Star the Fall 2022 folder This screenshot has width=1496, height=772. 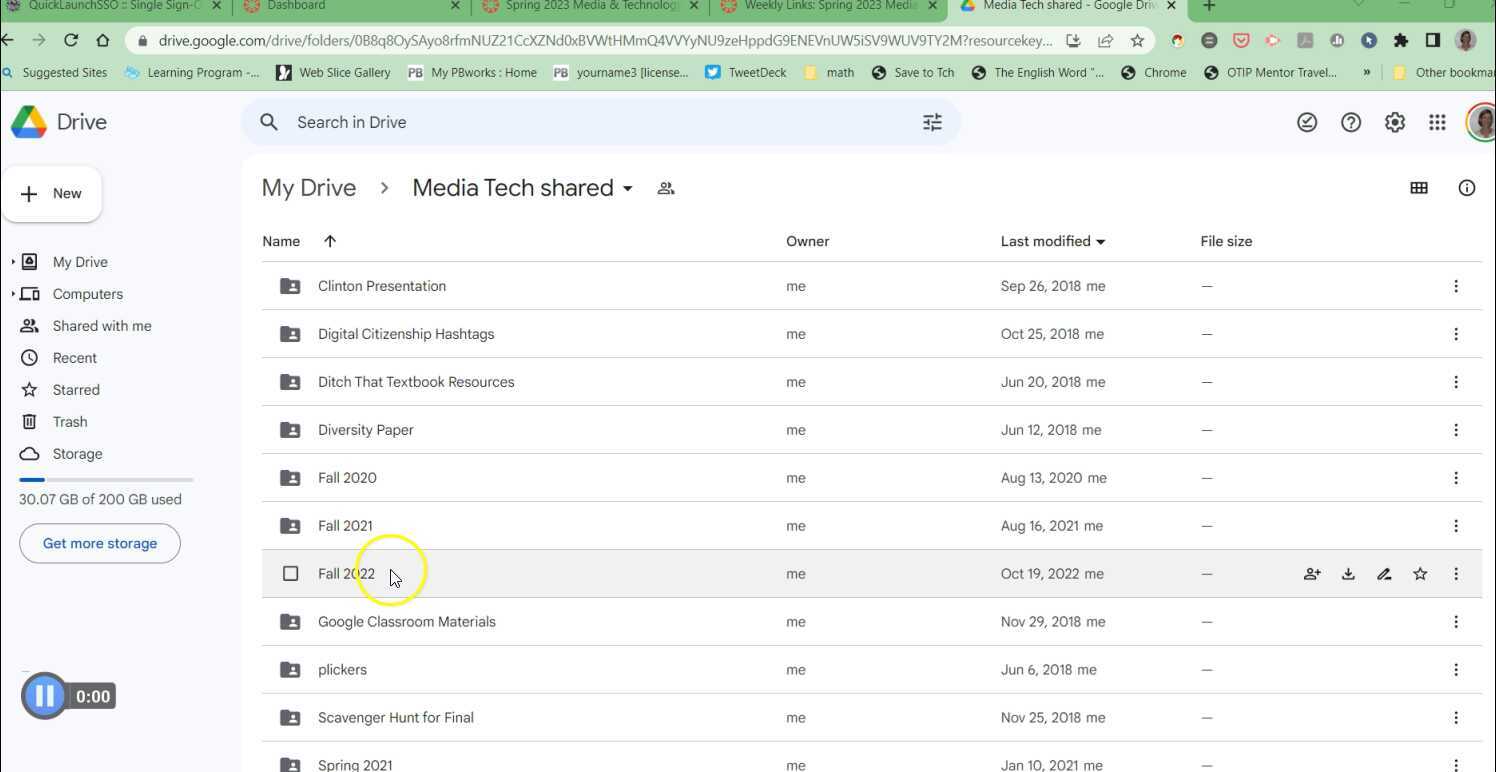pos(1420,574)
